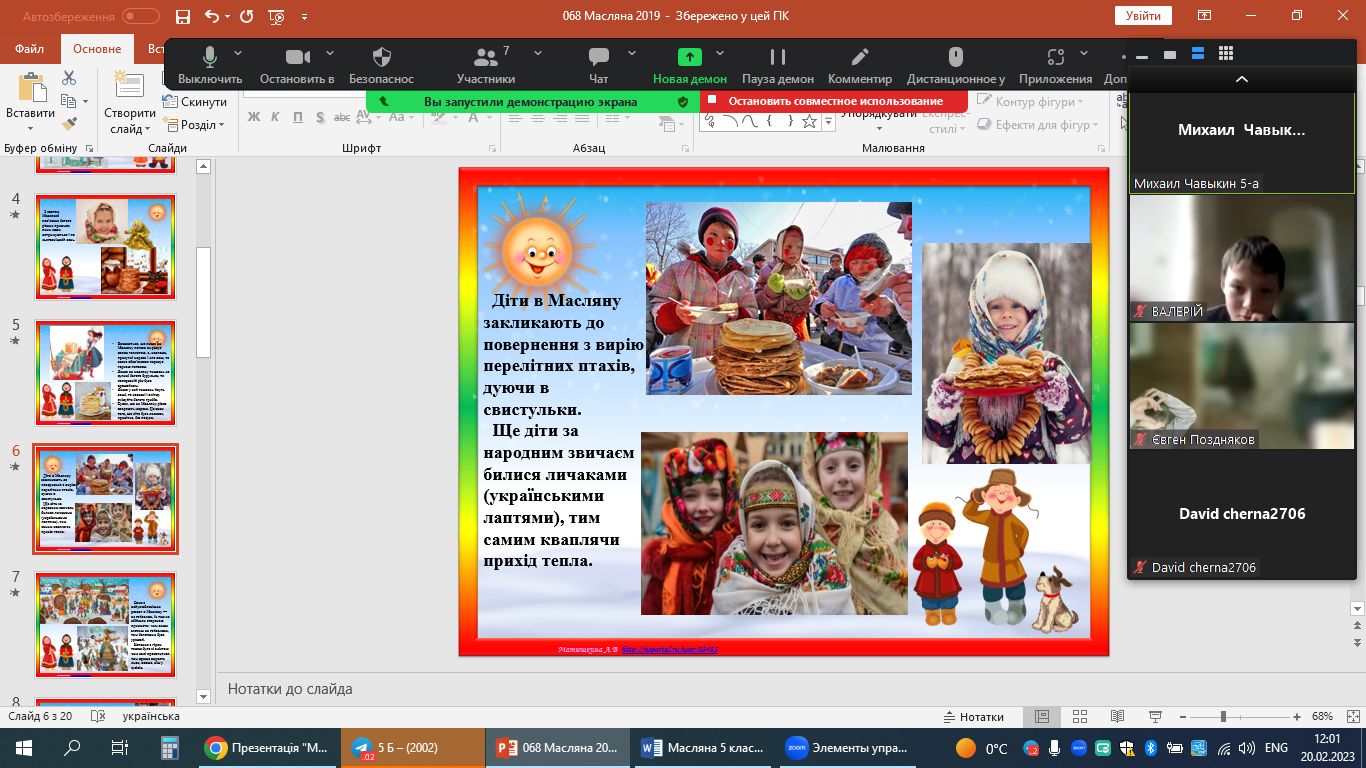Screen dimensions: 1366x768
Task: Click zoom in plus button in status bar
Action: (1297, 717)
